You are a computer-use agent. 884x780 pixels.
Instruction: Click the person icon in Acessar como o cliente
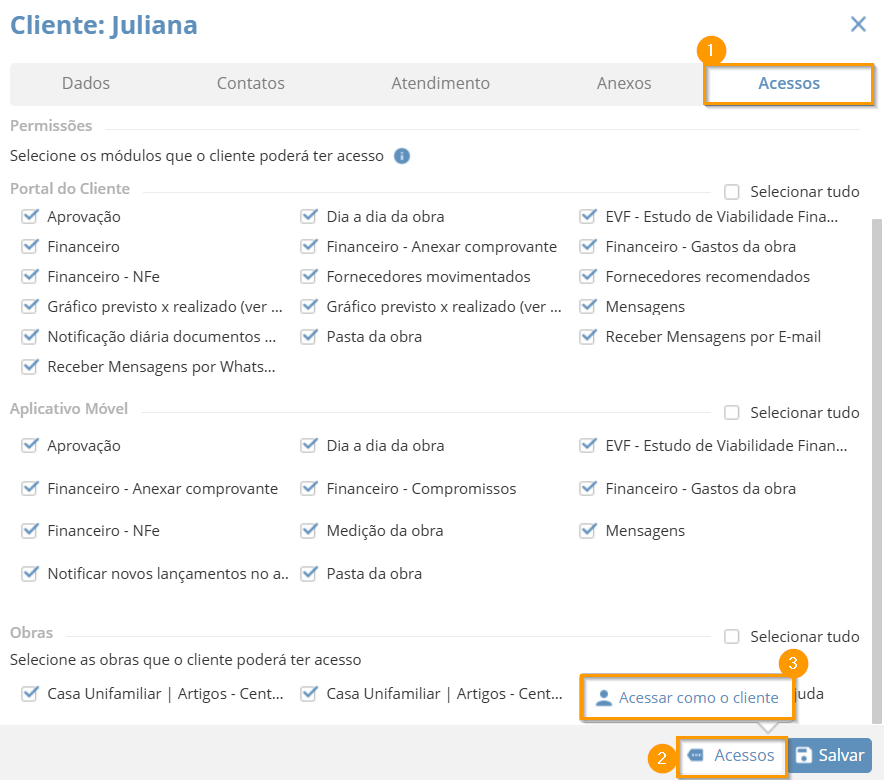(604, 698)
